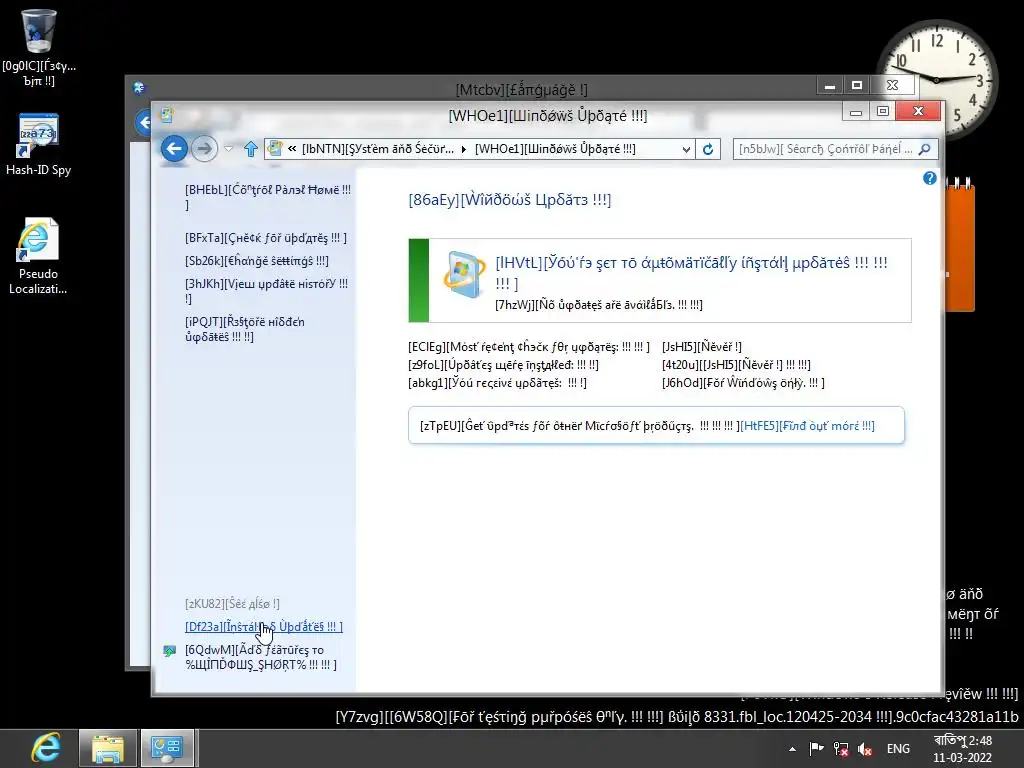The height and width of the screenshot is (768, 1024).
Task: Click the muted volume tray icon
Action: pos(865,749)
